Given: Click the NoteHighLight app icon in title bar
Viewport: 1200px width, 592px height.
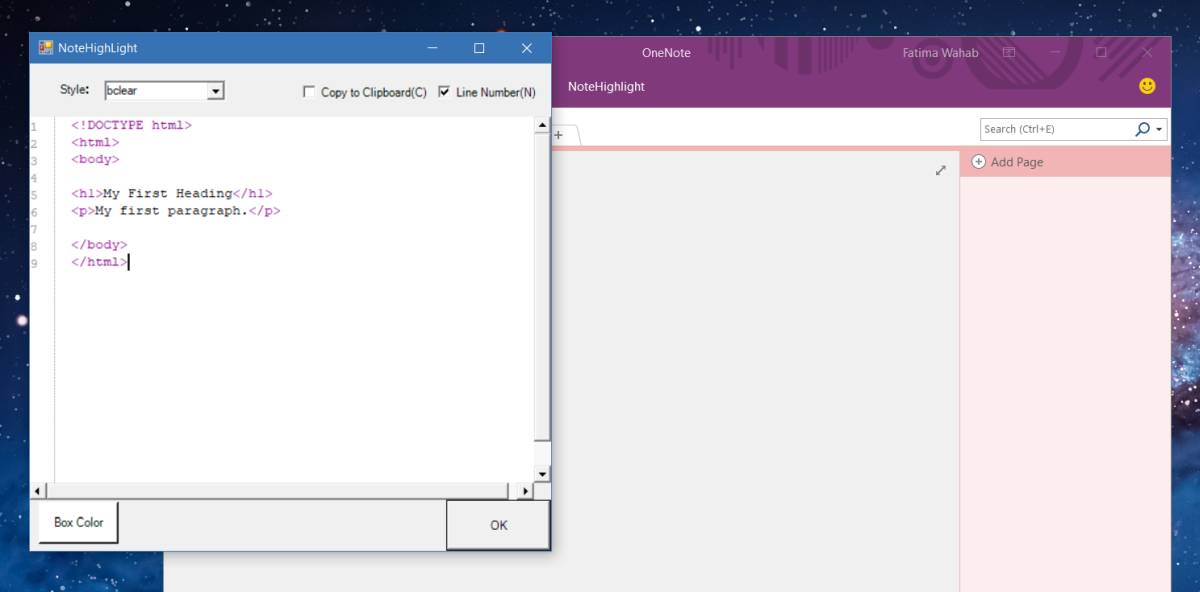Looking at the screenshot, I should (x=45, y=48).
